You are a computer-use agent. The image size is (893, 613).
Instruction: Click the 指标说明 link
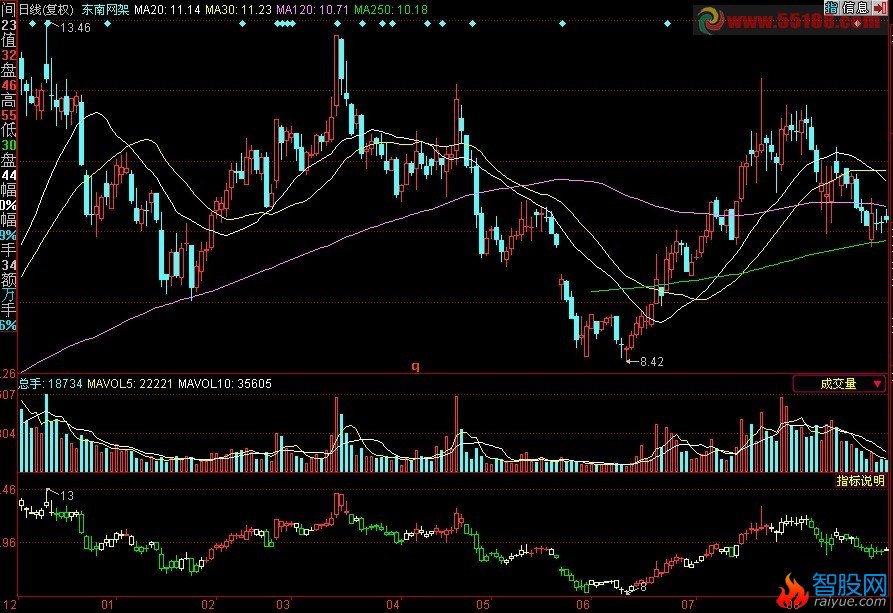[860, 481]
